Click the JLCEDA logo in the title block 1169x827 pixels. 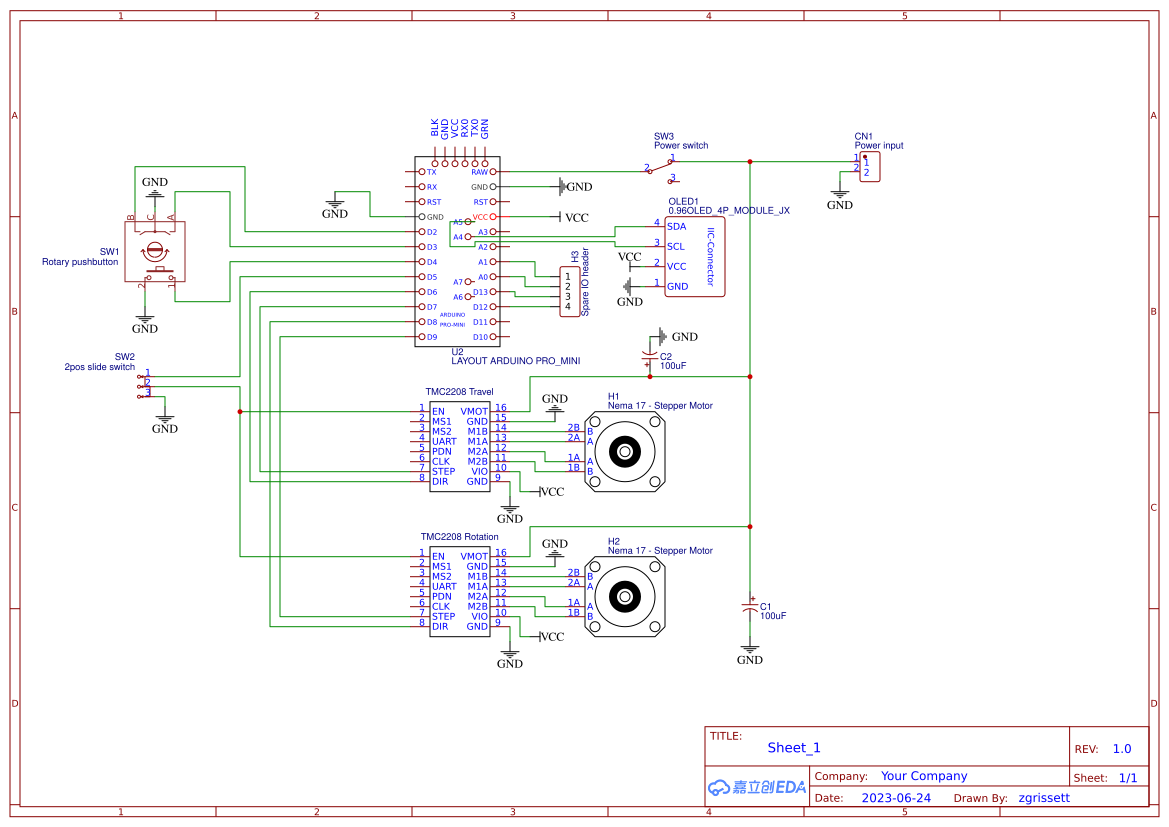pos(755,786)
